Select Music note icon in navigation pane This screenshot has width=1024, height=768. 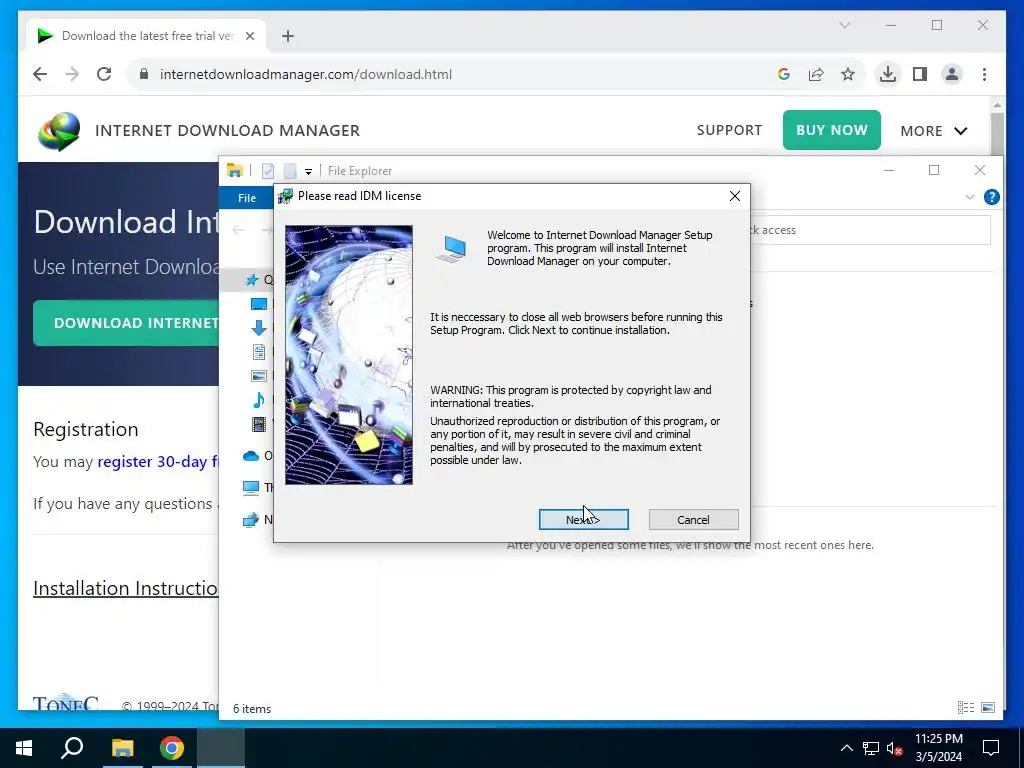click(259, 400)
